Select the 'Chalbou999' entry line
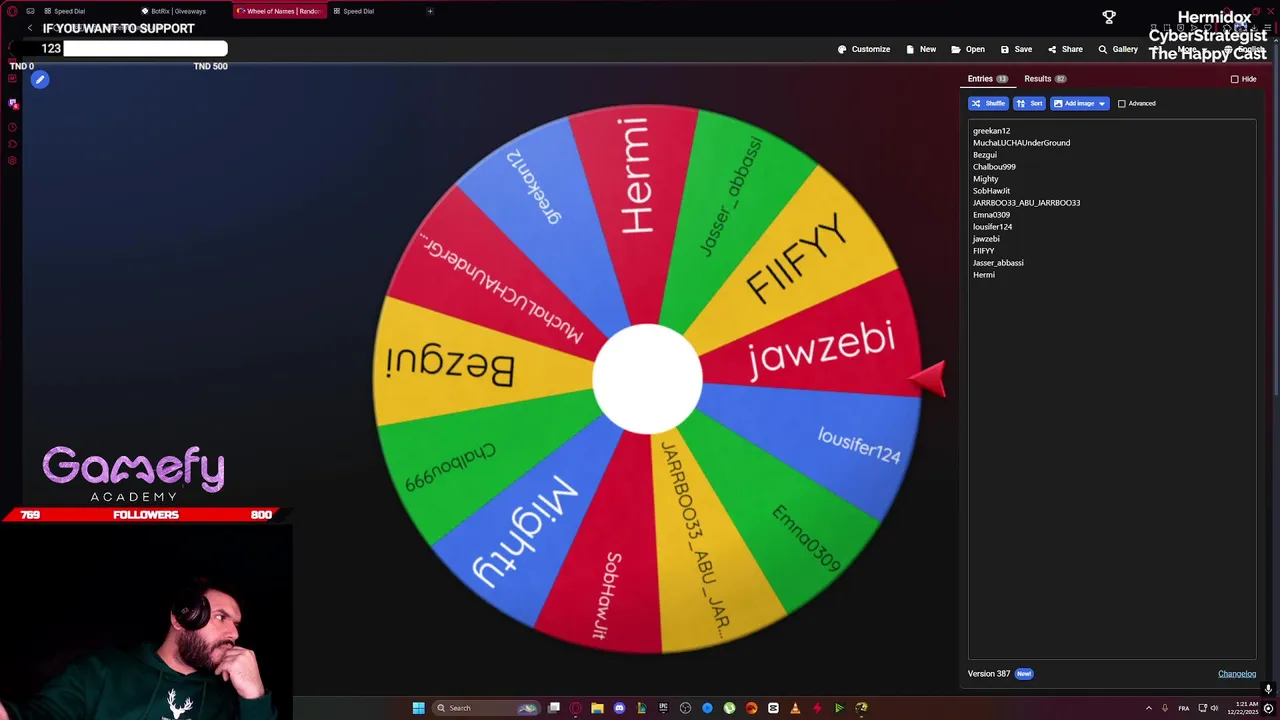The height and width of the screenshot is (720, 1280). click(994, 167)
